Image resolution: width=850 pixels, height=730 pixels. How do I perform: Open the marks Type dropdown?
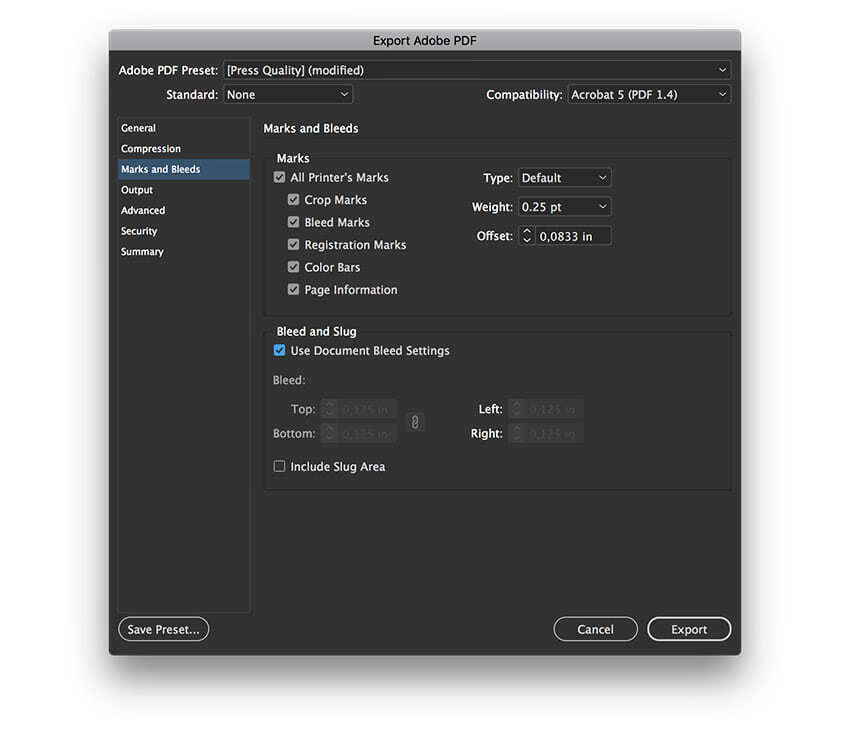click(x=564, y=178)
